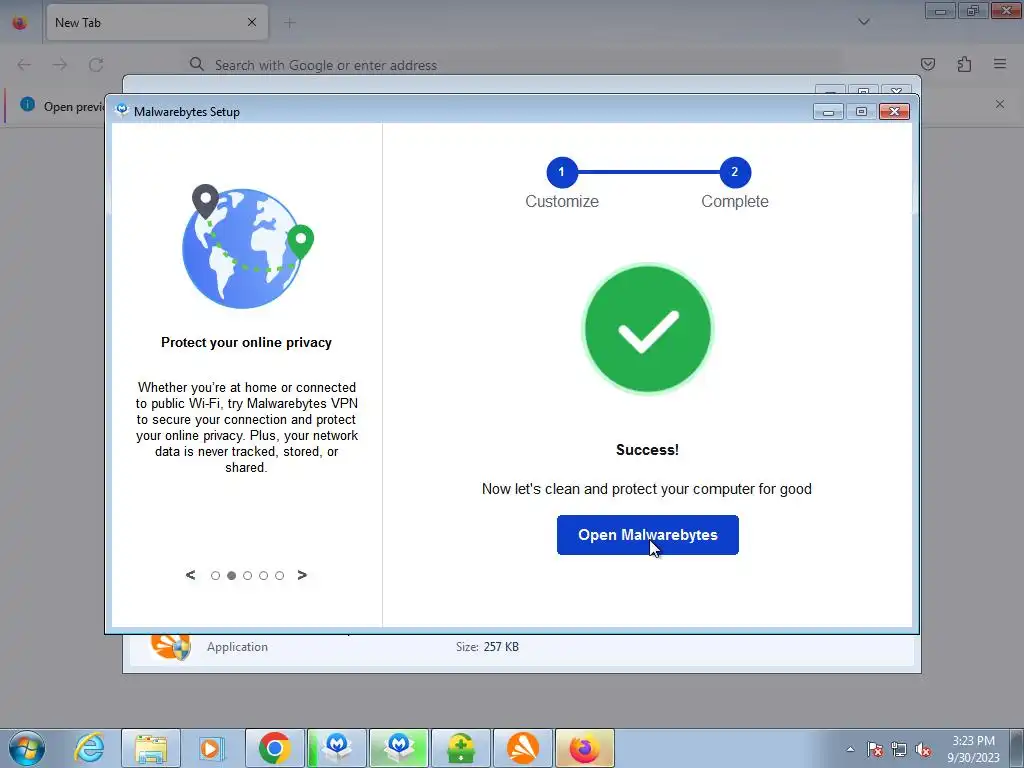
Task: Switch to Firefox on the taskbar
Action: [584, 748]
